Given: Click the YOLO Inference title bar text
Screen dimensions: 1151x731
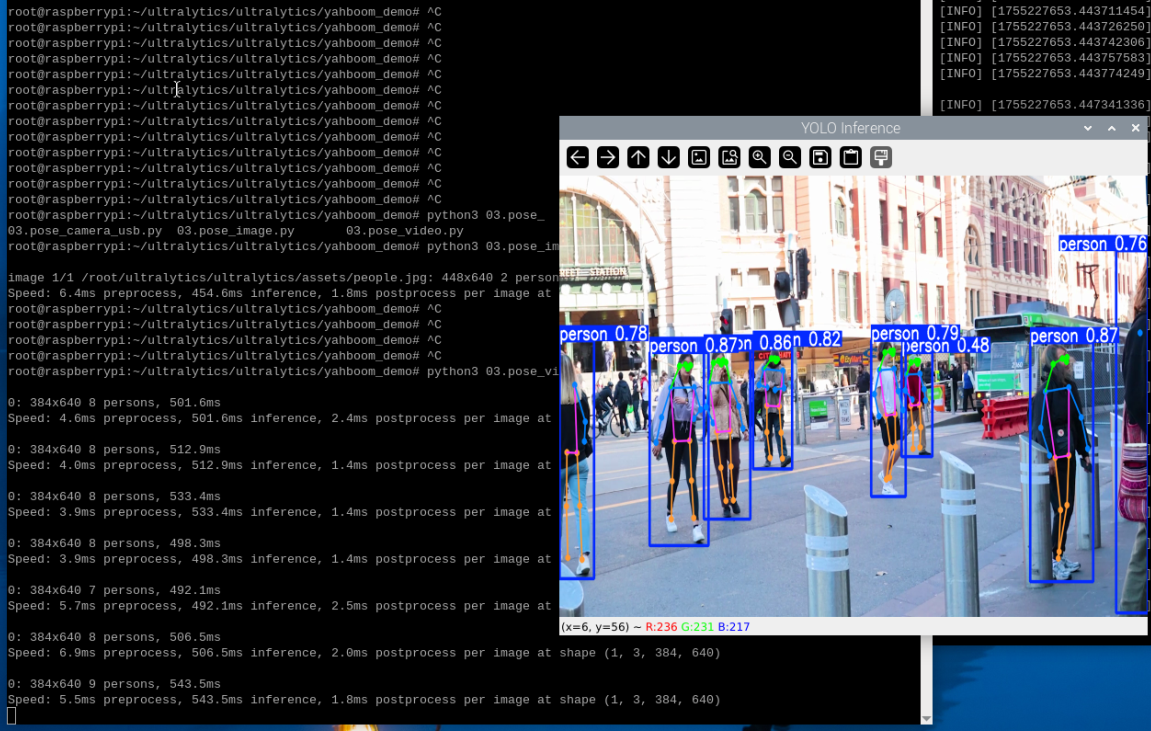Looking at the screenshot, I should pyautogui.click(x=850, y=128).
